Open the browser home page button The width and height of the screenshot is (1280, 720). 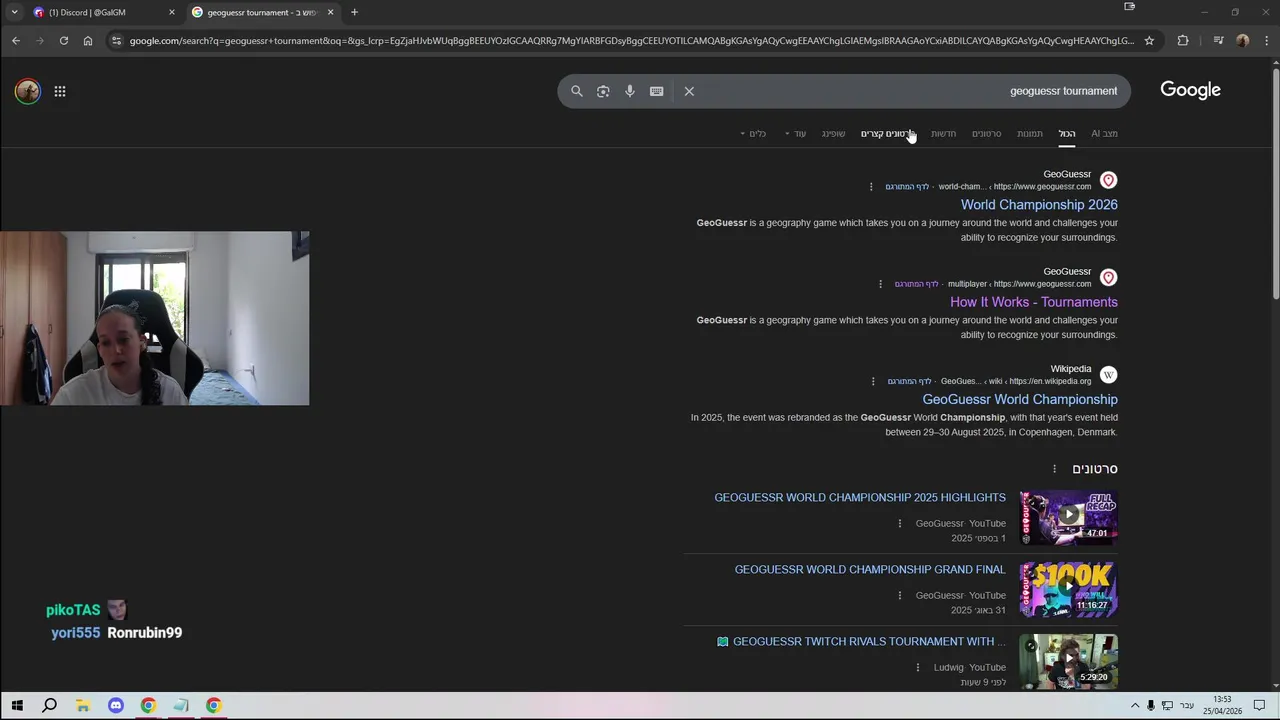(x=88, y=41)
